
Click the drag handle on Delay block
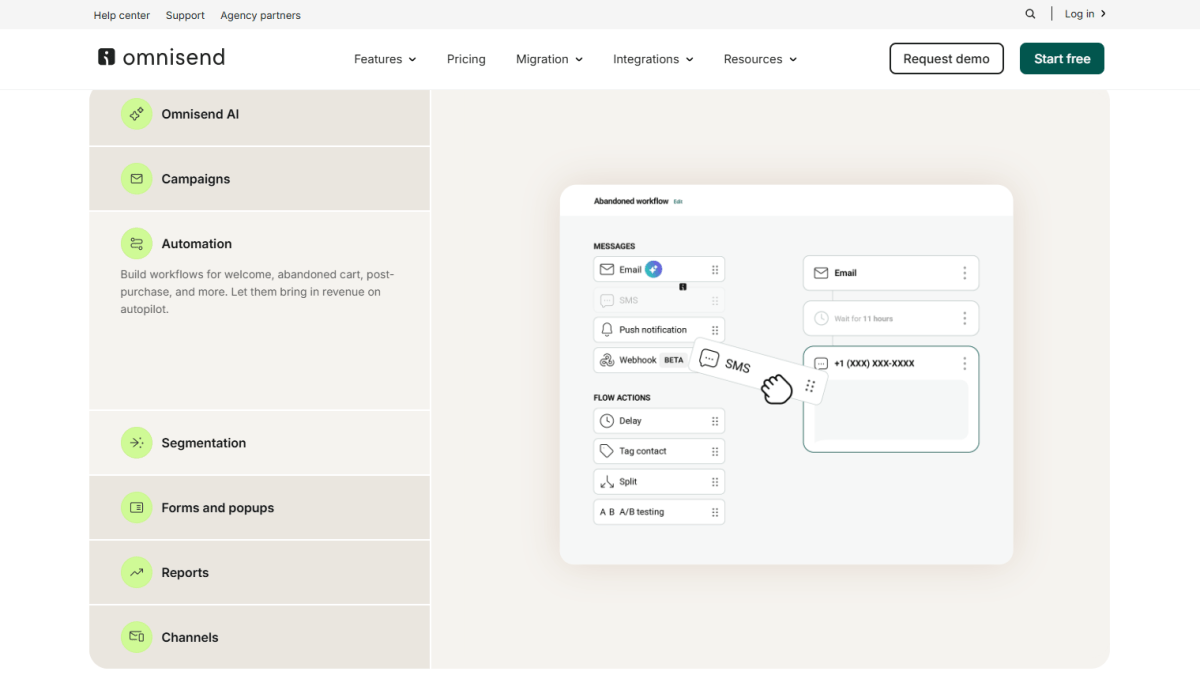coord(715,421)
